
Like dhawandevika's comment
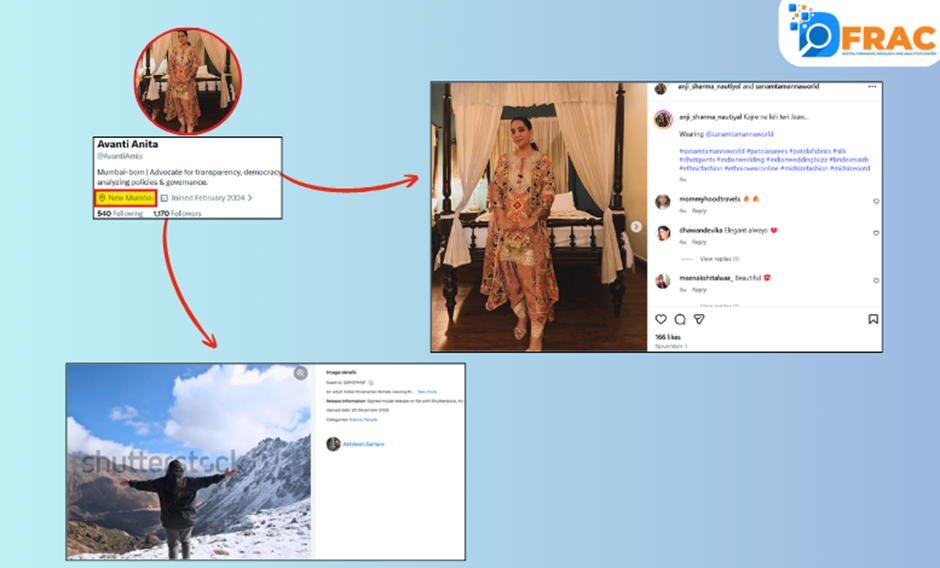click(876, 233)
